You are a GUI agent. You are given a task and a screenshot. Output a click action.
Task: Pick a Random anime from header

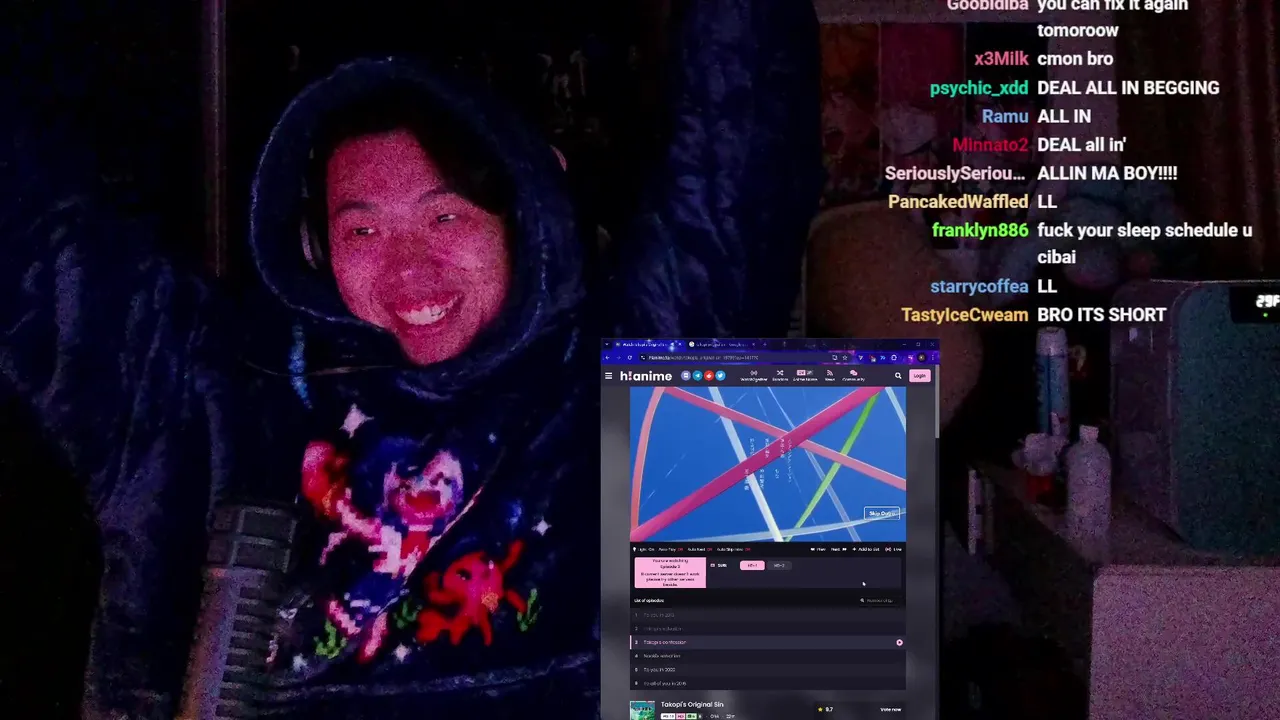tap(780, 376)
